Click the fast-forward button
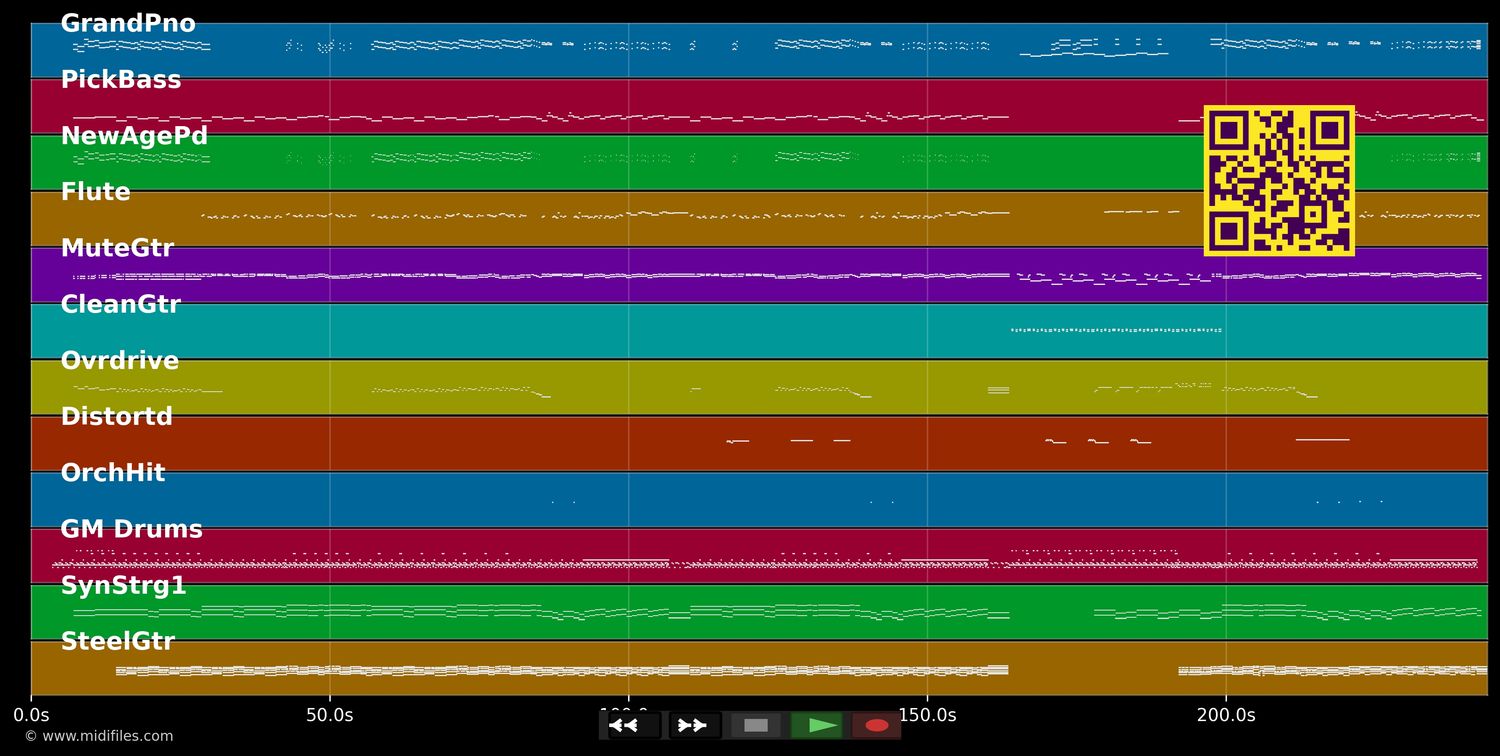 (693, 725)
